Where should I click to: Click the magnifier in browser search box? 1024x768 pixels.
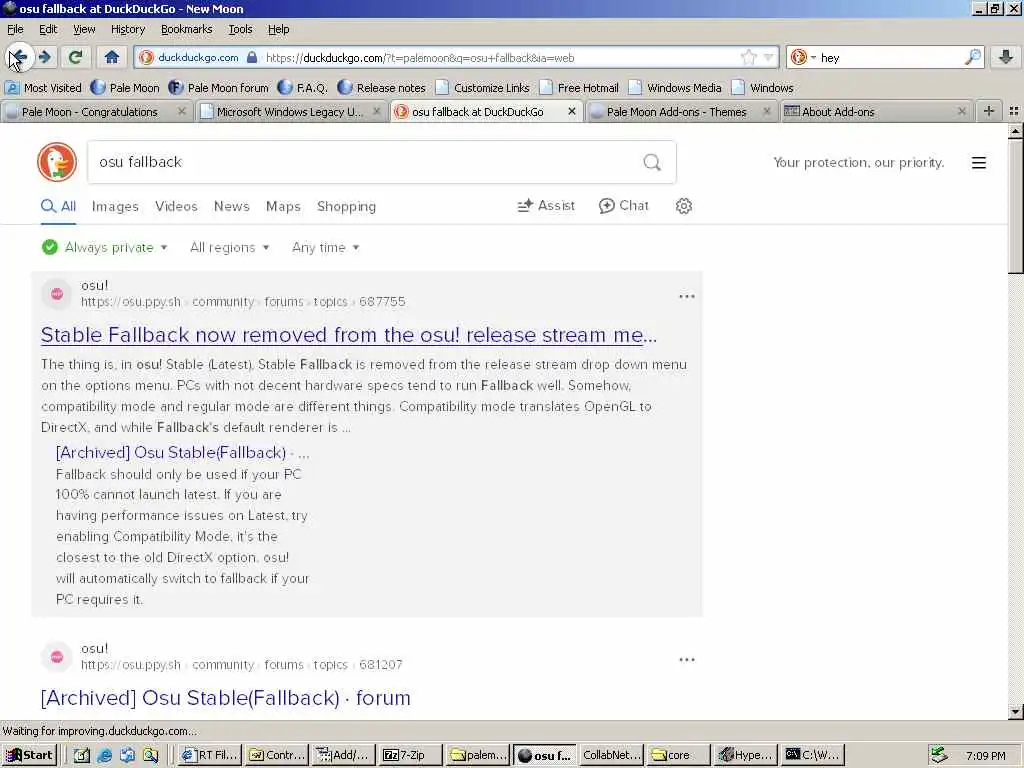[972, 57]
